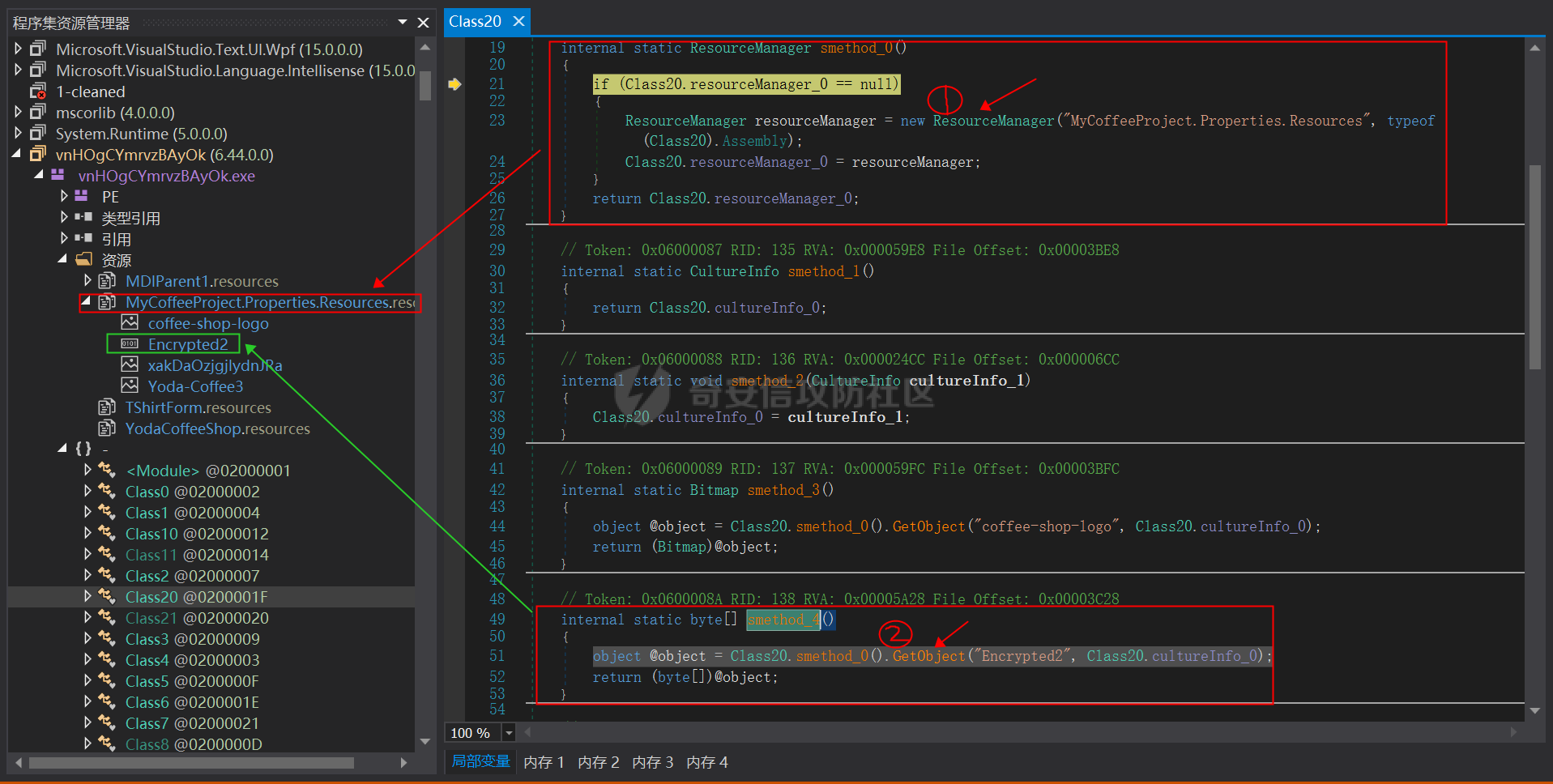Click the smethod_3 method name
The width and height of the screenshot is (1553, 784).
[783, 490]
